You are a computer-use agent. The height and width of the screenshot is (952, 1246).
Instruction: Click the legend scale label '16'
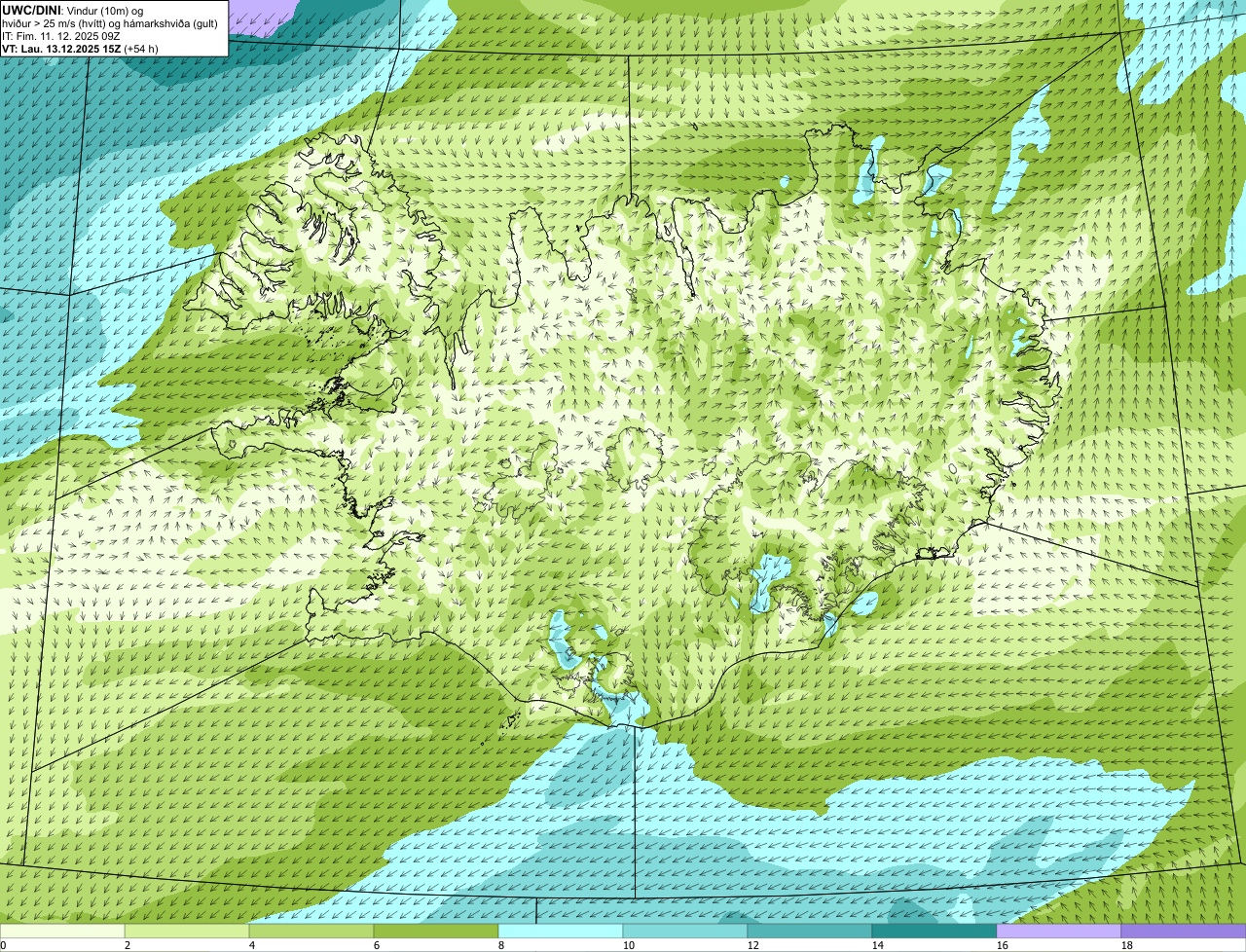pyautogui.click(x=1003, y=945)
